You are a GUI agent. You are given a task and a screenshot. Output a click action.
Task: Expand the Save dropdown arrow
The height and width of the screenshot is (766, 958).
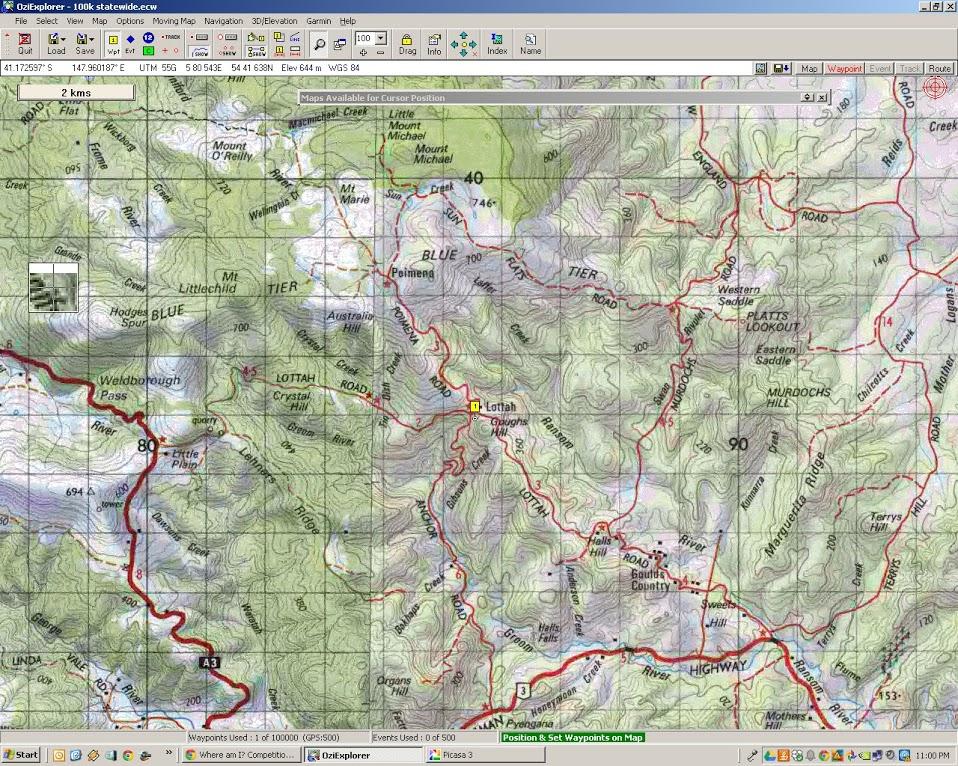tap(94, 39)
